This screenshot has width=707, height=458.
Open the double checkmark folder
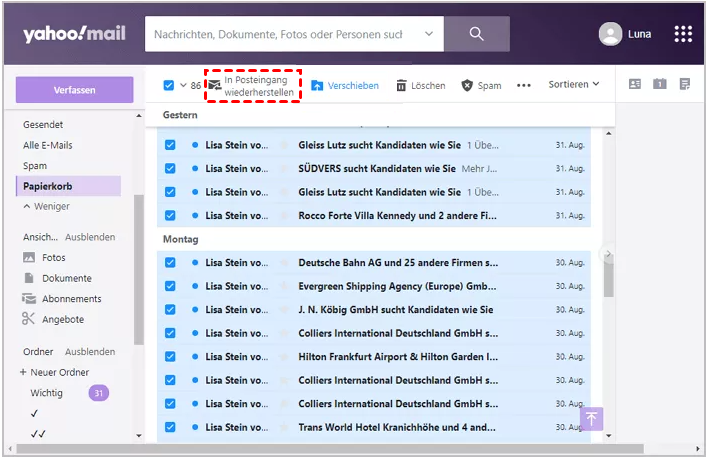click(x=38, y=434)
